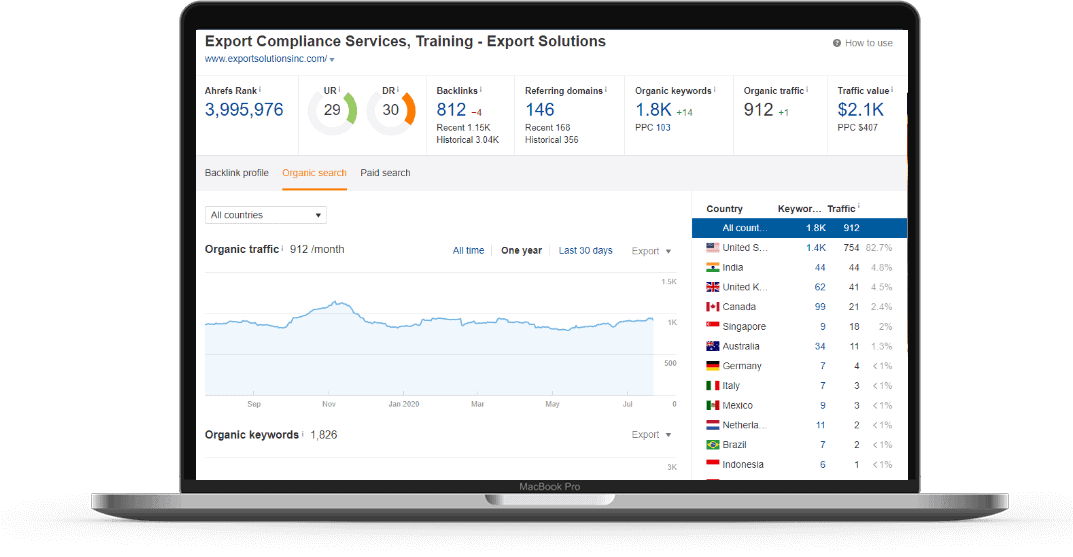Image resolution: width=1073 pixels, height=557 pixels.
Task: Click the DR info icon
Action: pyautogui.click(x=398, y=89)
